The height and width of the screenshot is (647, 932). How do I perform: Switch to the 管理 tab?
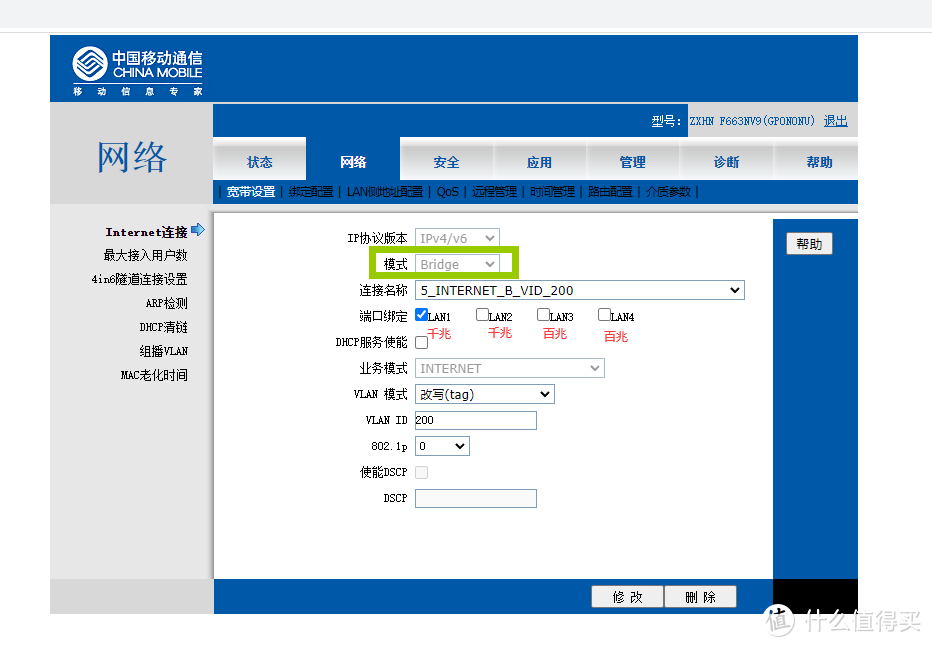coord(633,161)
